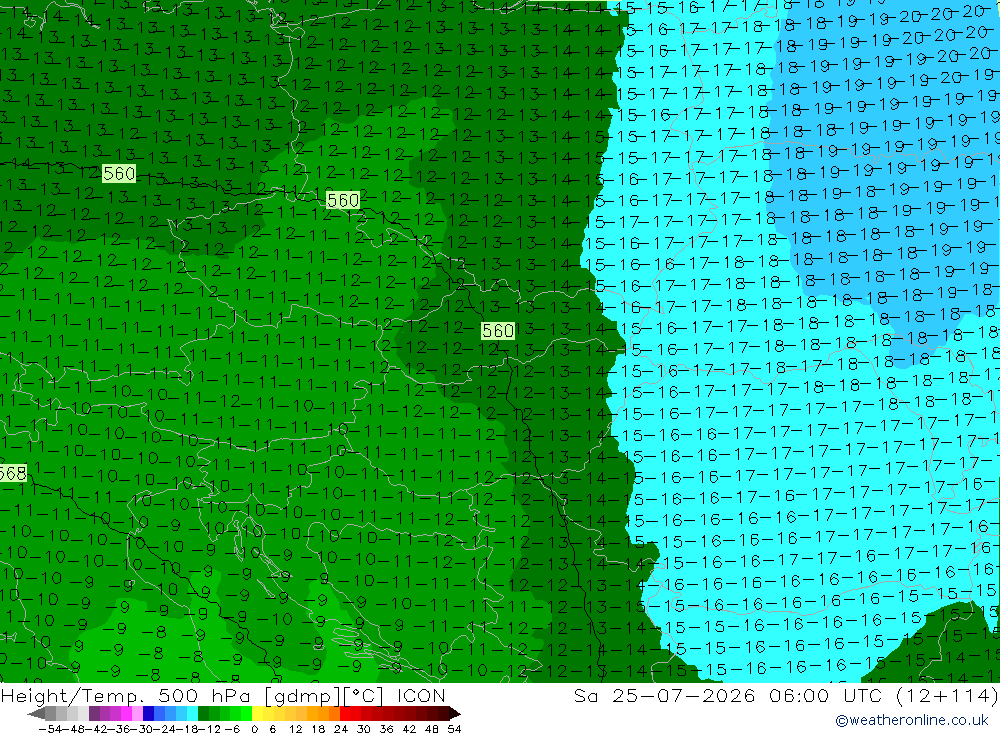Pick the dark purple swatch above -42
Screen dimensions: 1000x733
click(94, 714)
